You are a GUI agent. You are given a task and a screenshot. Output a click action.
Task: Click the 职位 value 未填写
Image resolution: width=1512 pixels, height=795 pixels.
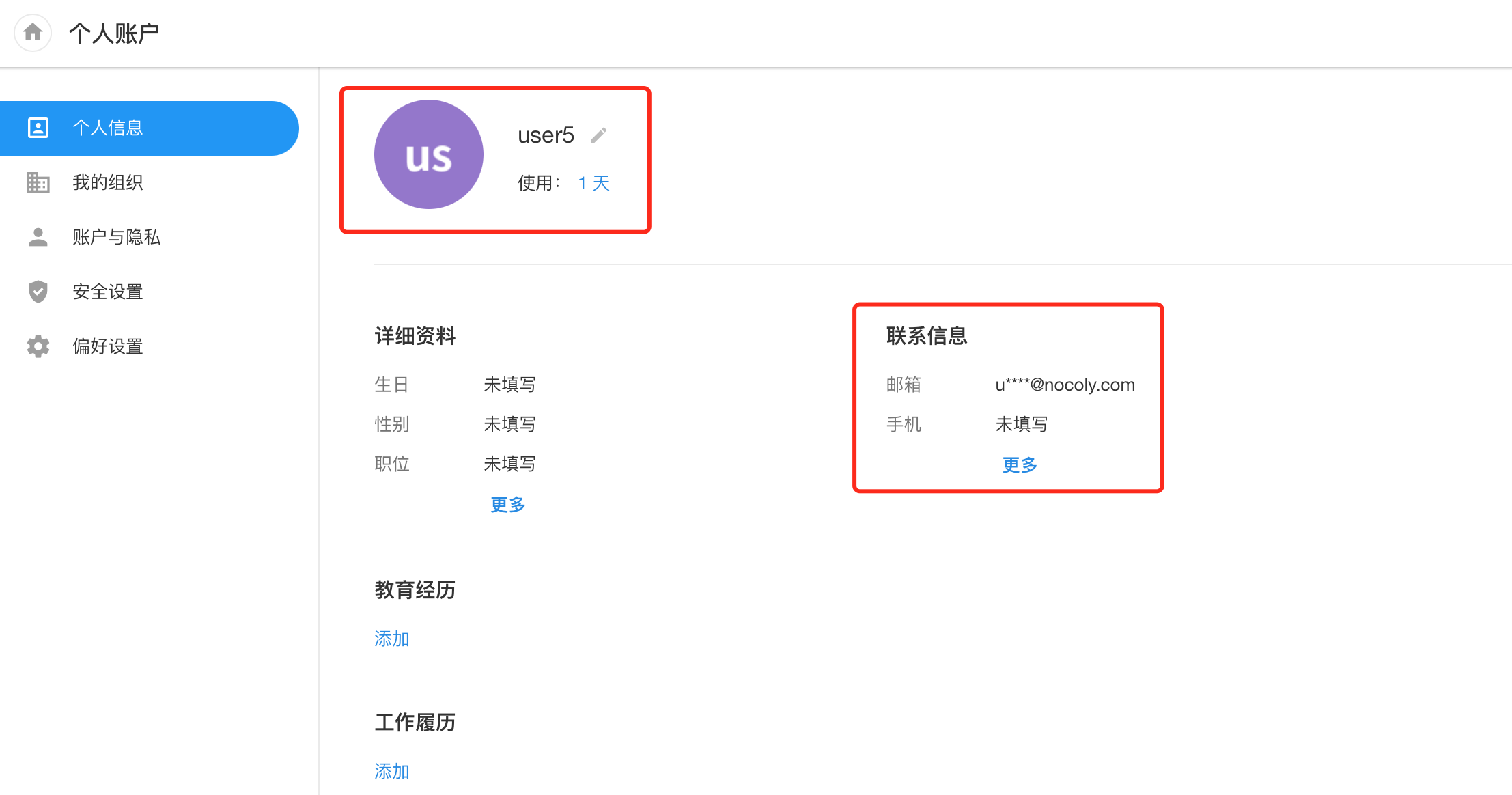[509, 464]
